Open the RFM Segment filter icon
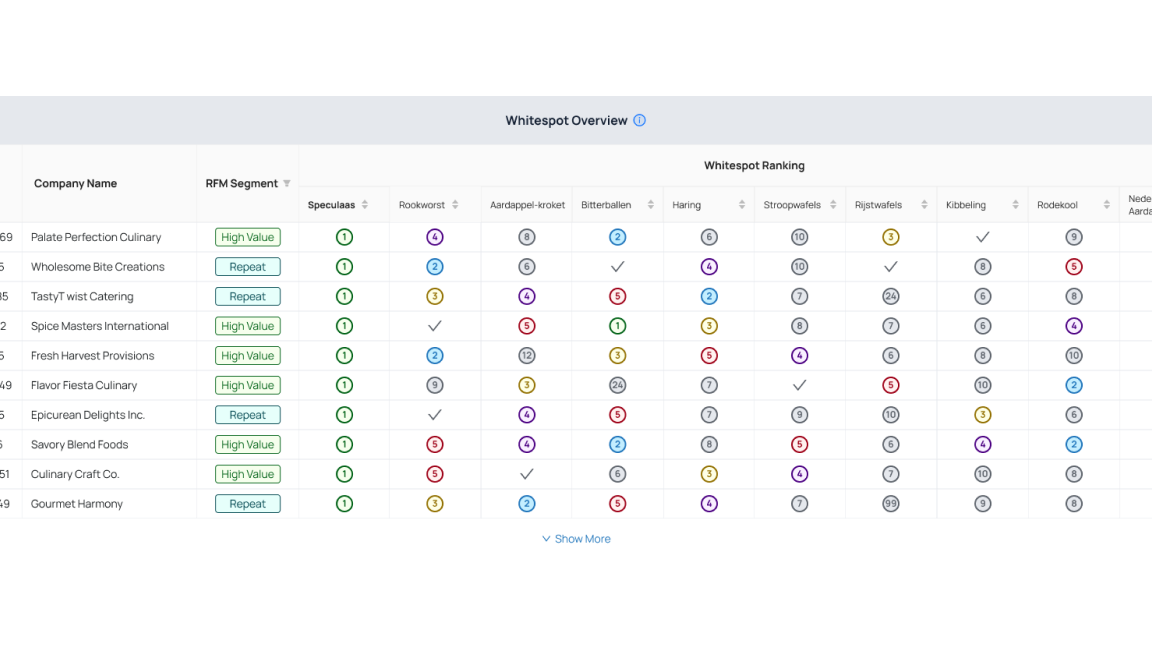Image resolution: width=1152 pixels, height=648 pixels. click(287, 184)
